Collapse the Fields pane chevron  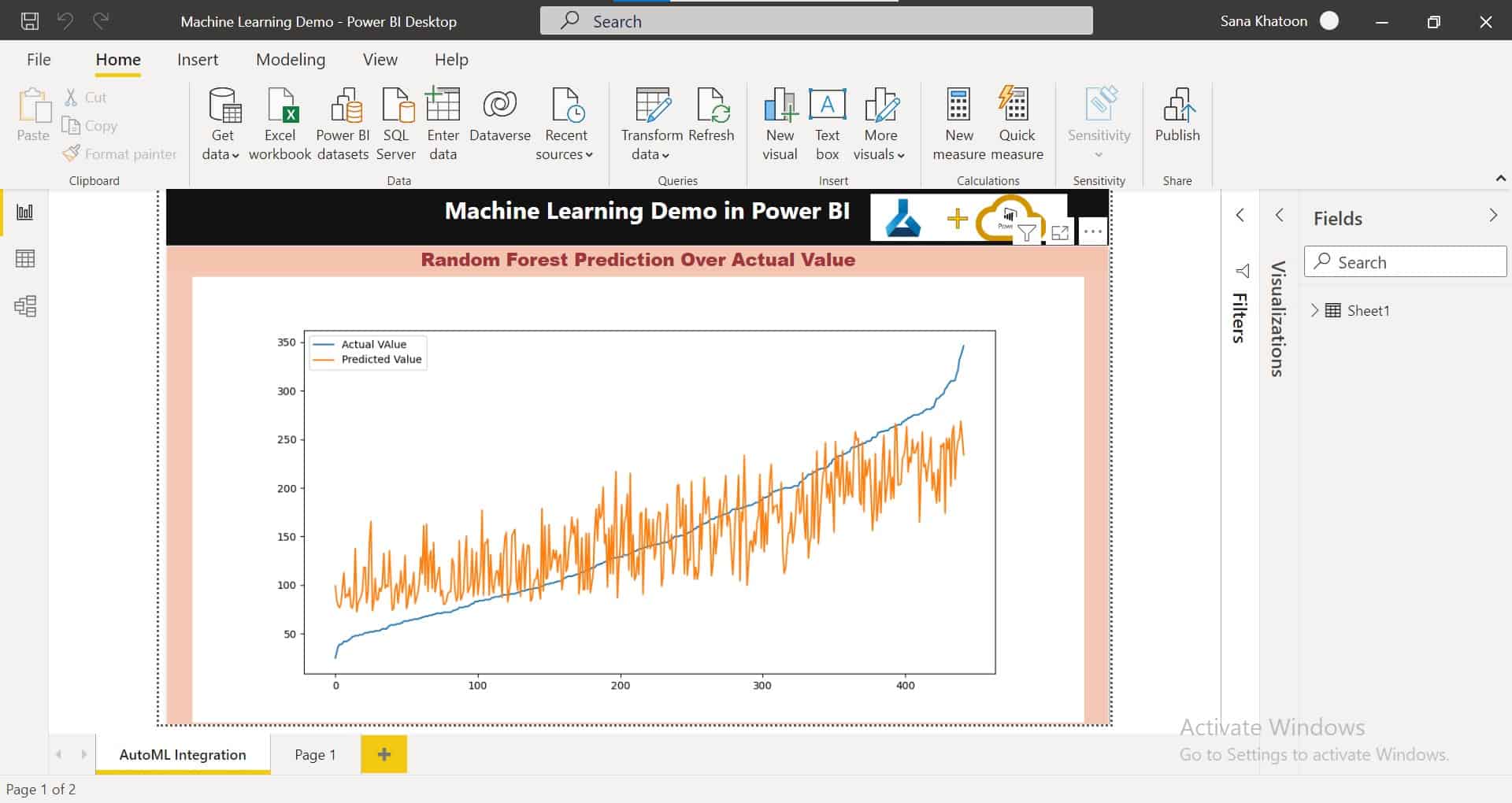(1493, 215)
